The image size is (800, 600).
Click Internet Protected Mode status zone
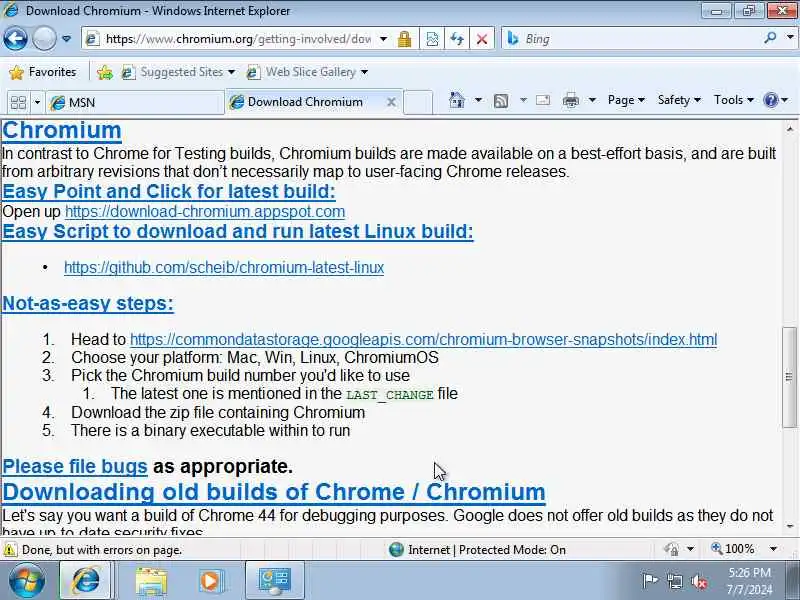(x=478, y=550)
